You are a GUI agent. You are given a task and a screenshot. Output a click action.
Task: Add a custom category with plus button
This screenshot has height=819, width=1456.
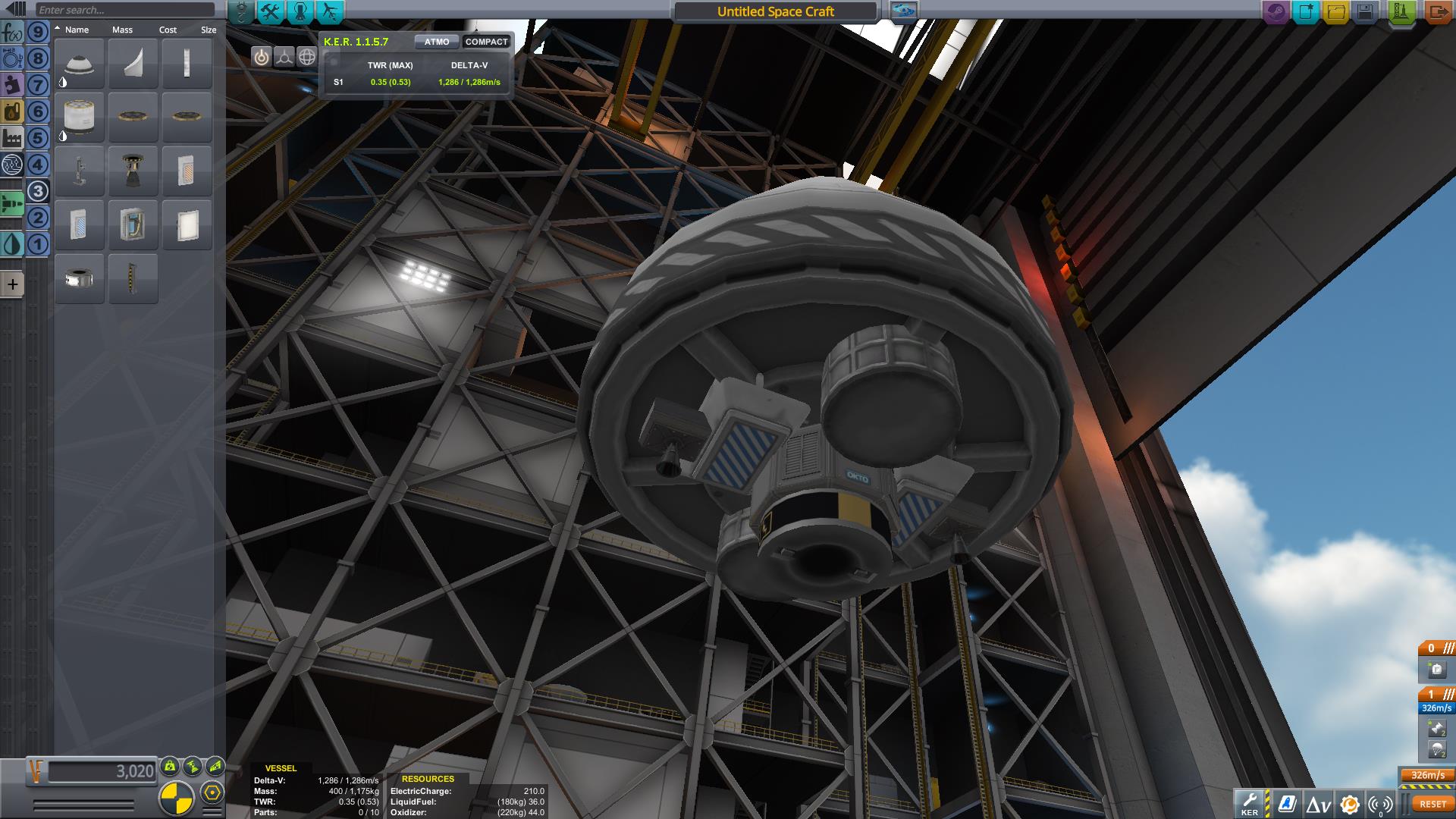(12, 284)
